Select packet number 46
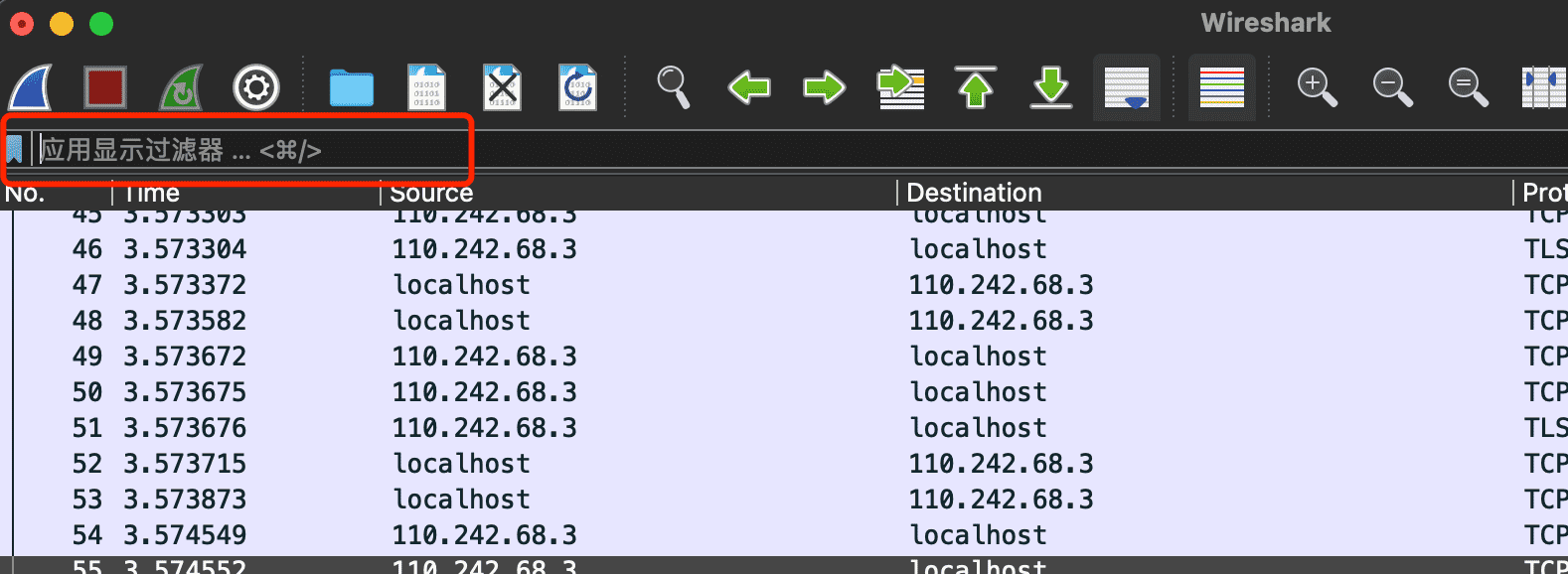Image resolution: width=1568 pixels, height=574 pixels. [784, 249]
